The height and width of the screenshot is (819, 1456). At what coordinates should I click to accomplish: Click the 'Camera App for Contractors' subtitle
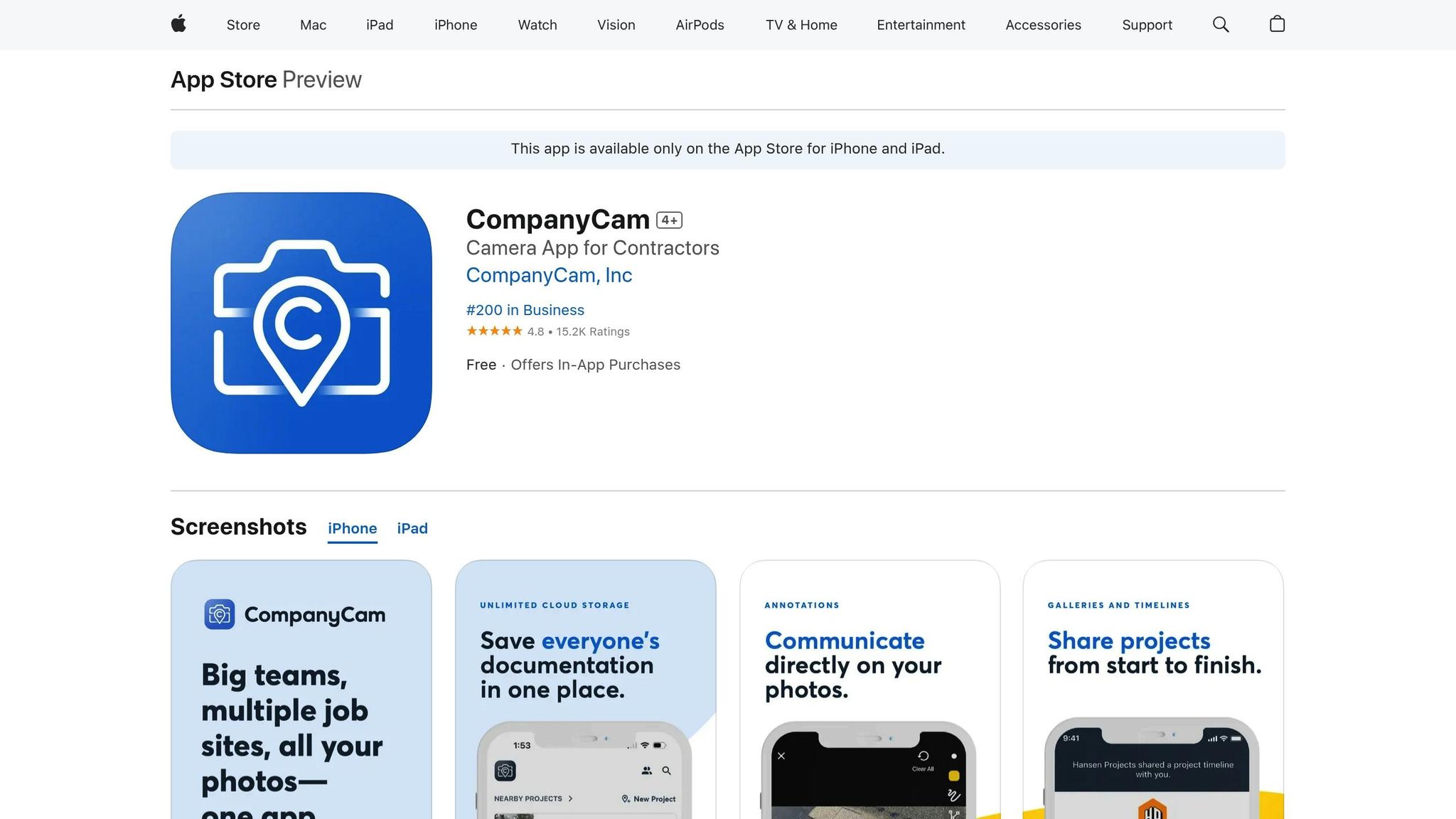pyautogui.click(x=593, y=248)
